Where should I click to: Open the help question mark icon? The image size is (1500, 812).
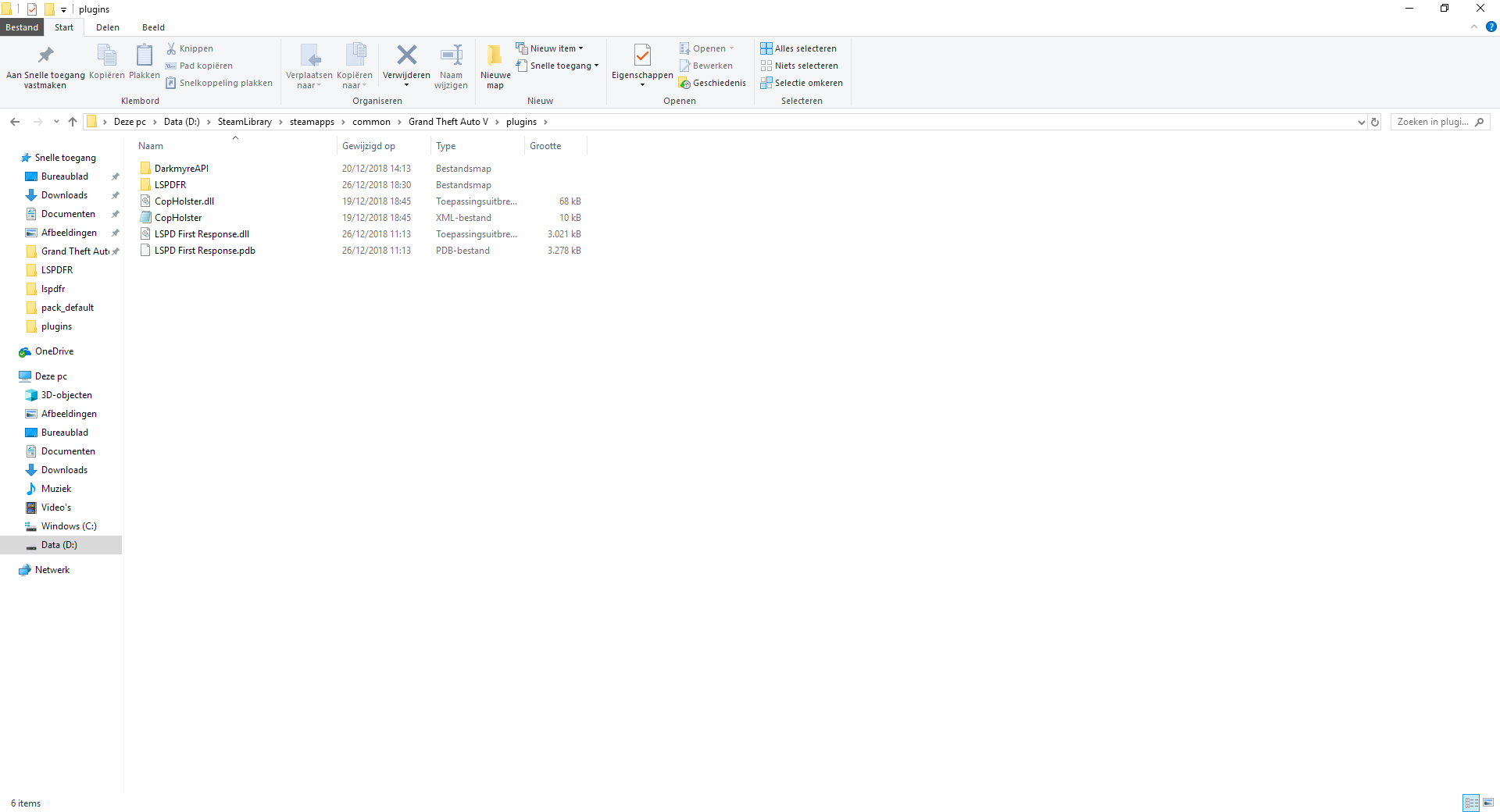click(1491, 27)
